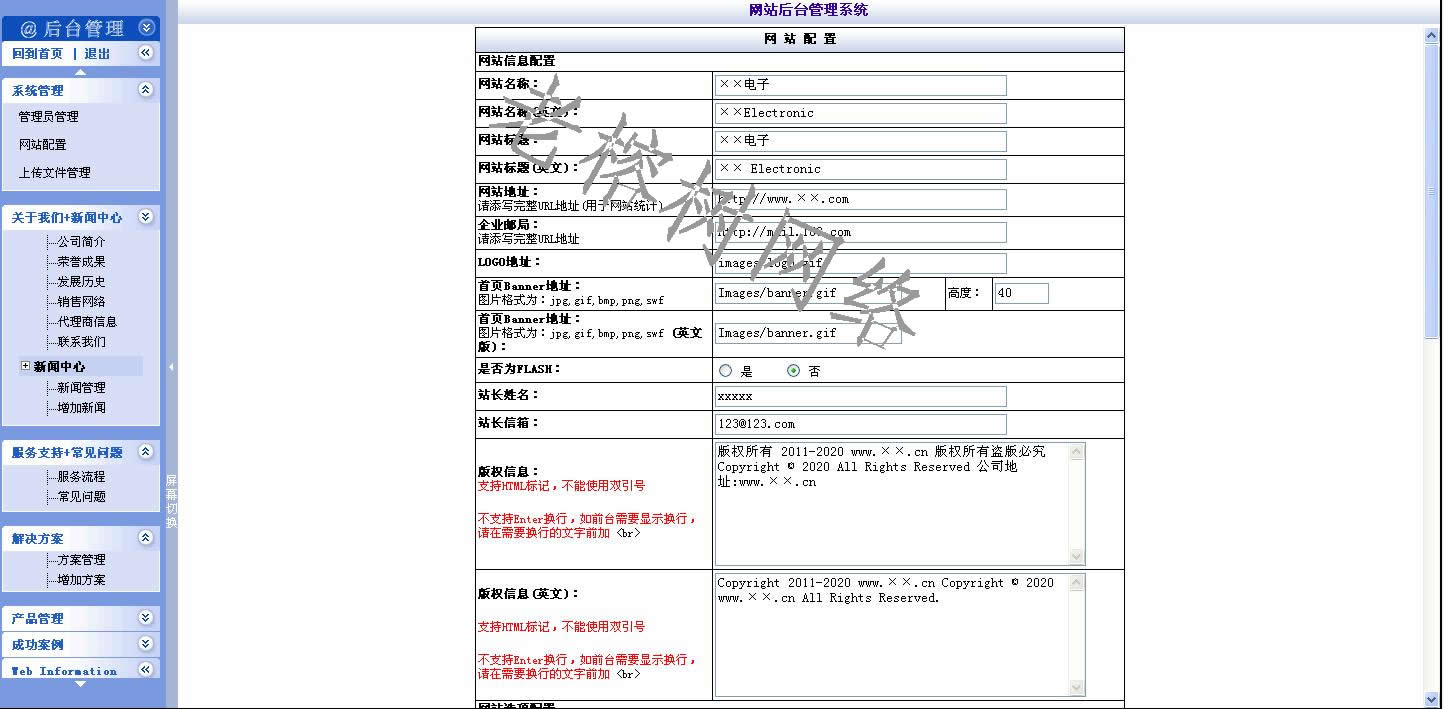This screenshot has width=1444, height=709.
Task: Select 增加方案 in the sidebar
Action: coord(81,580)
